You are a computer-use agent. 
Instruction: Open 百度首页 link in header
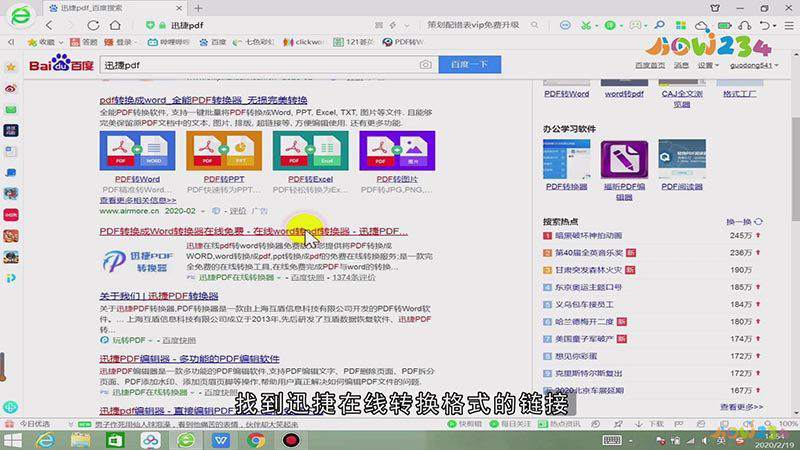(x=650, y=65)
